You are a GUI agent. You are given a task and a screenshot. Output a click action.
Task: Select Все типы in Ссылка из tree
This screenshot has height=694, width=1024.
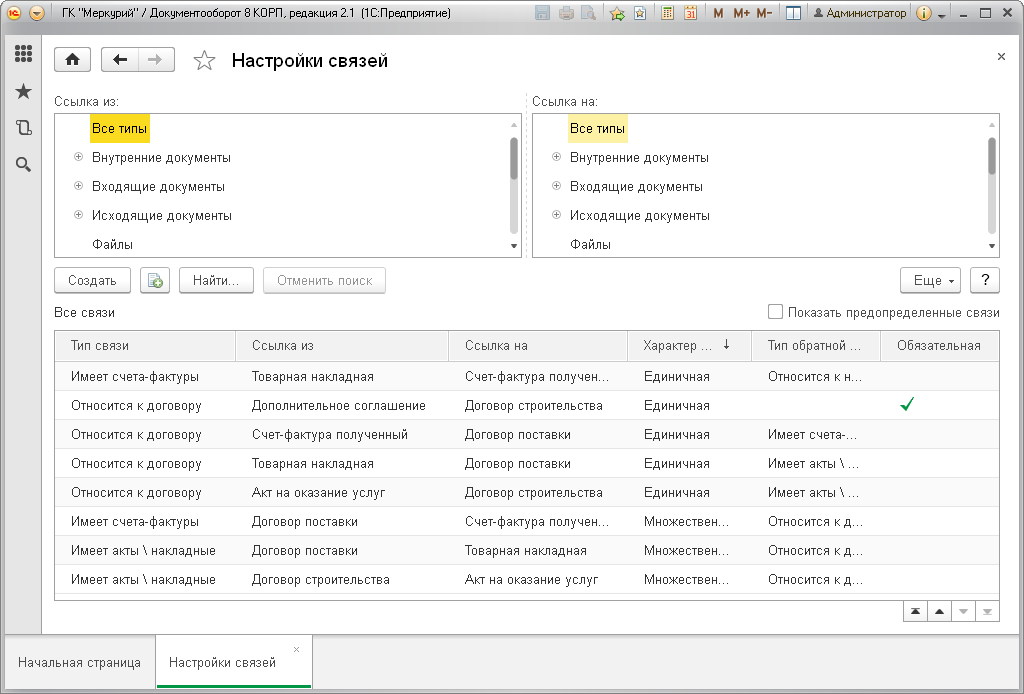[120, 129]
